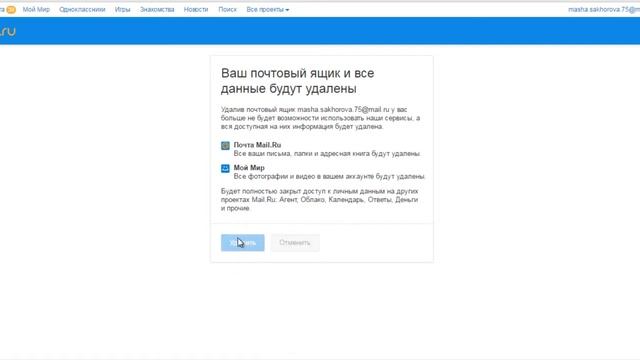Click the Почта Mail.Ru bold label

tap(257, 145)
